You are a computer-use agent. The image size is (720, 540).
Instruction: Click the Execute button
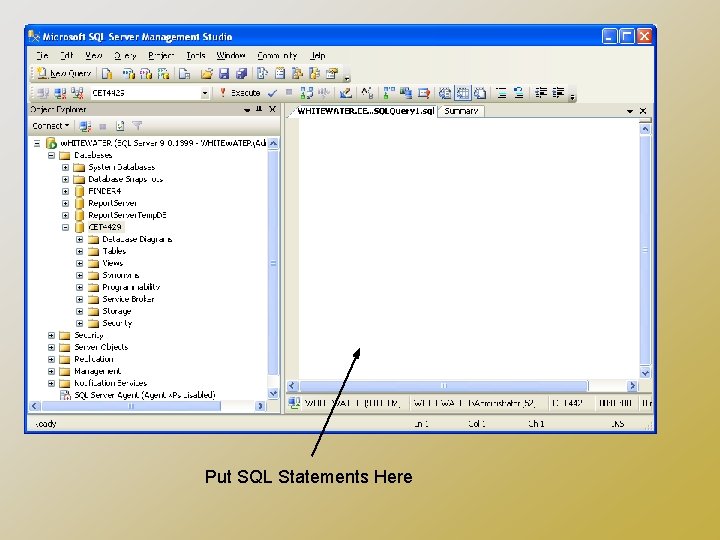pyautogui.click(x=240, y=93)
